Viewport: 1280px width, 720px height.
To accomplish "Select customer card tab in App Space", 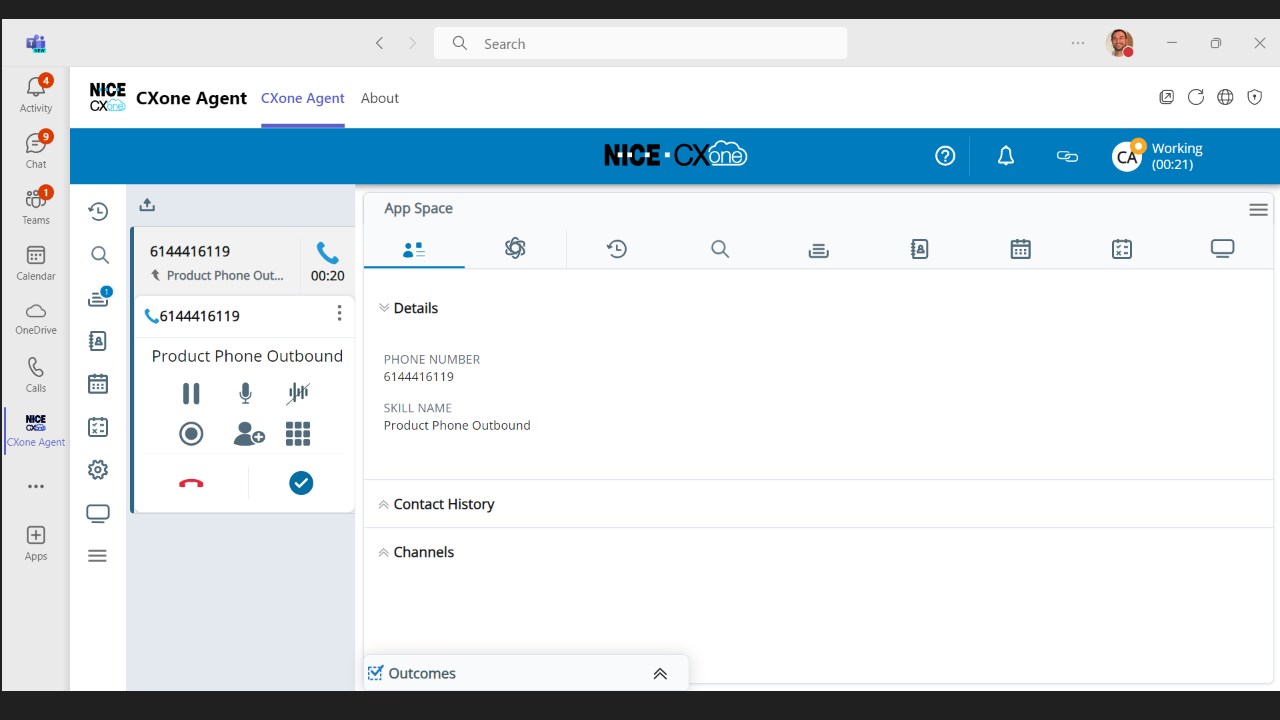I will [x=414, y=249].
